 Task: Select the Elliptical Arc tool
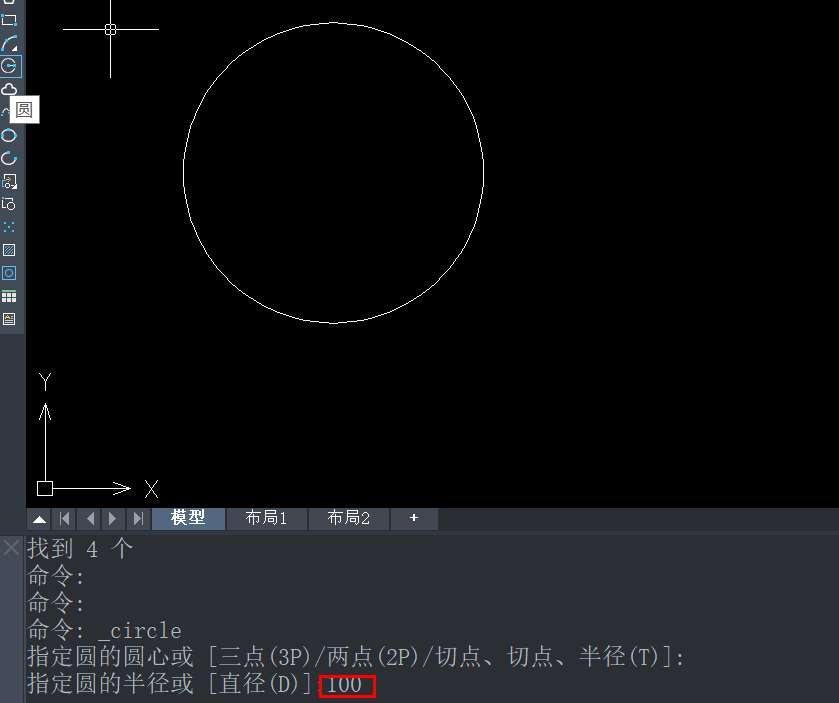pyautogui.click(x=9, y=158)
